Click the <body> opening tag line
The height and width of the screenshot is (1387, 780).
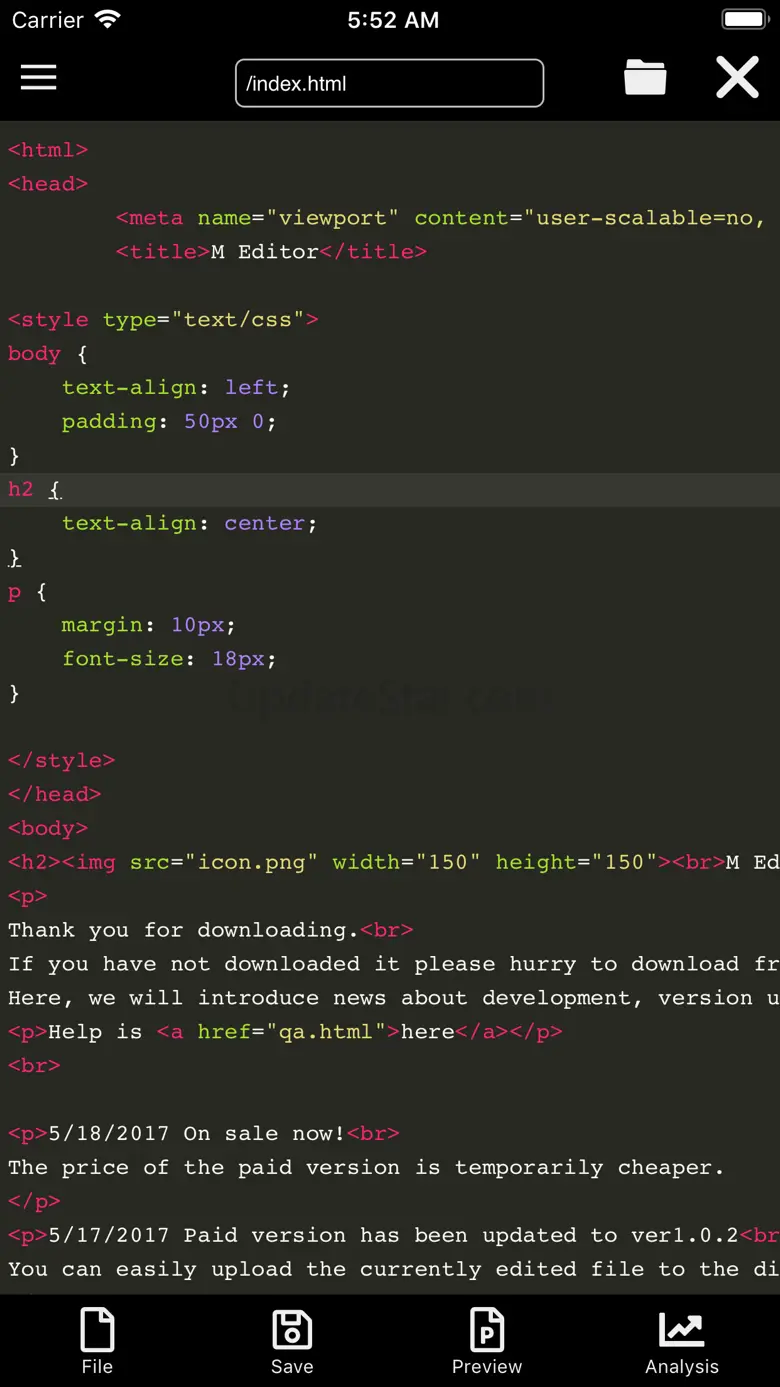[48, 829]
